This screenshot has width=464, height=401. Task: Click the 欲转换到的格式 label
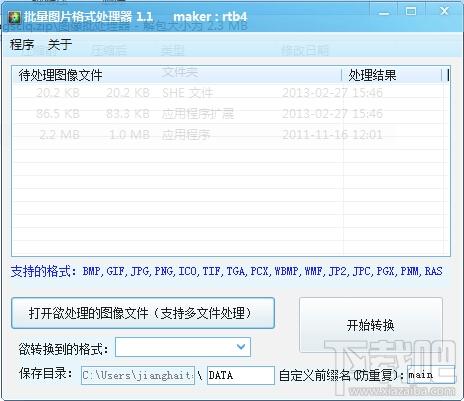[63, 349]
